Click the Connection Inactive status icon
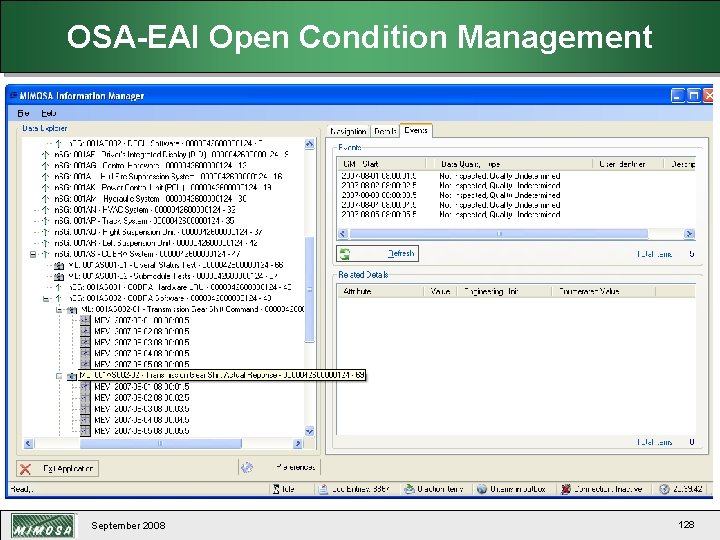720x540 pixels. tap(566, 489)
